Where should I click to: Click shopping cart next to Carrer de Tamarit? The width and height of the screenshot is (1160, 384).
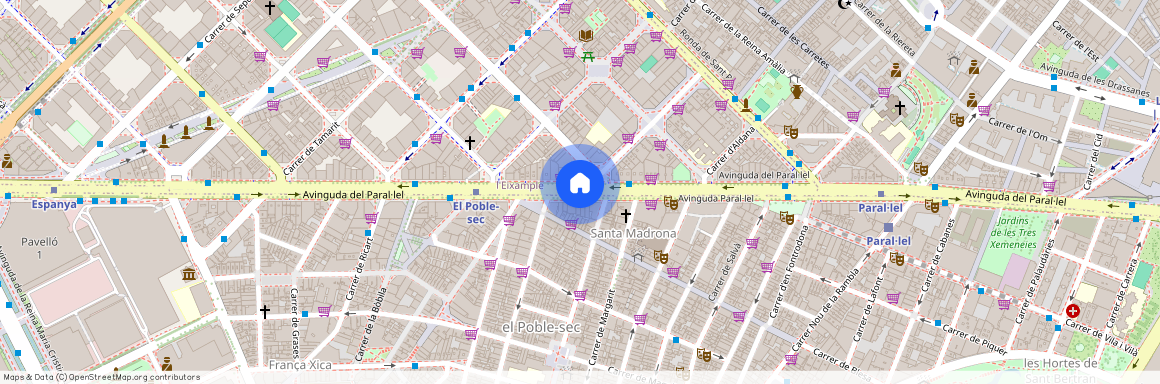345,143
